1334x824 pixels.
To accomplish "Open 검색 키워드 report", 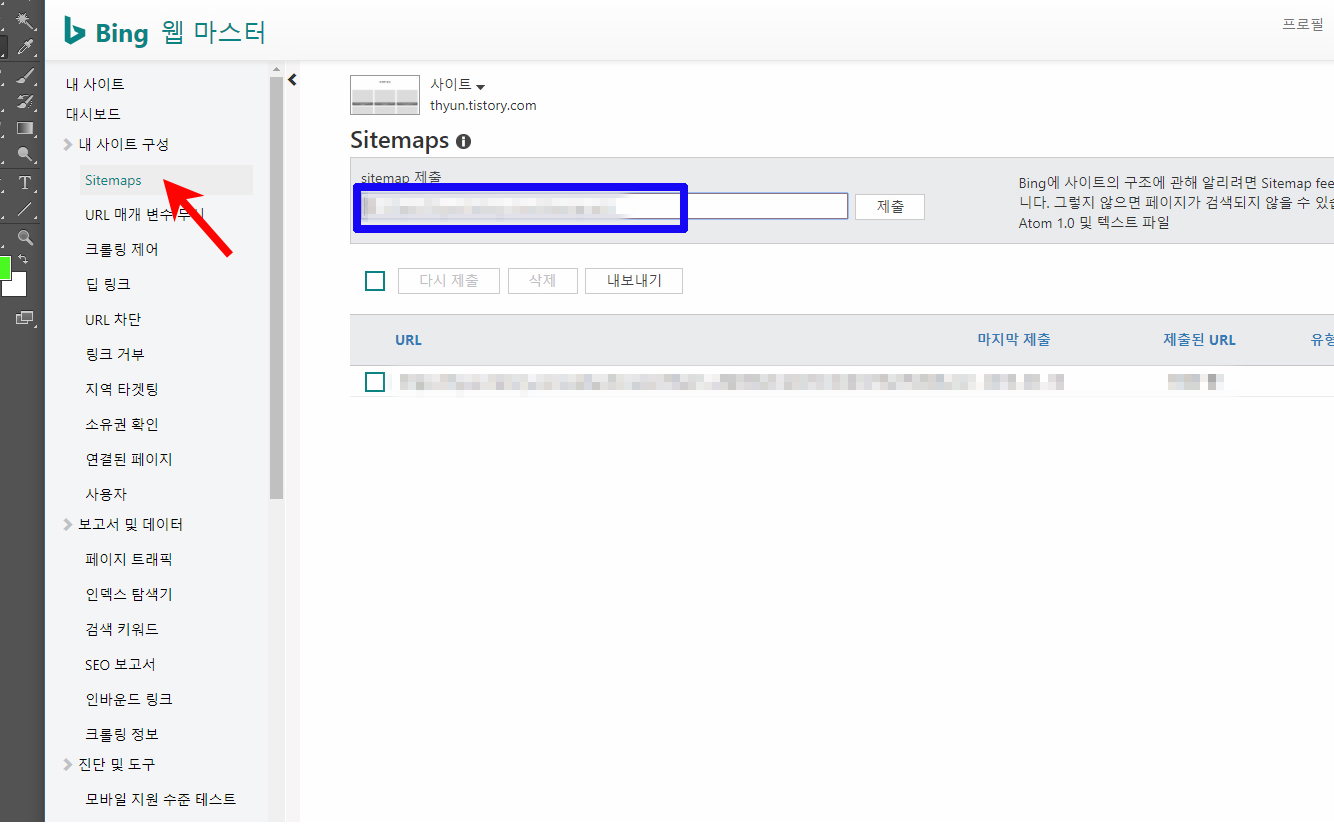I will (122, 630).
